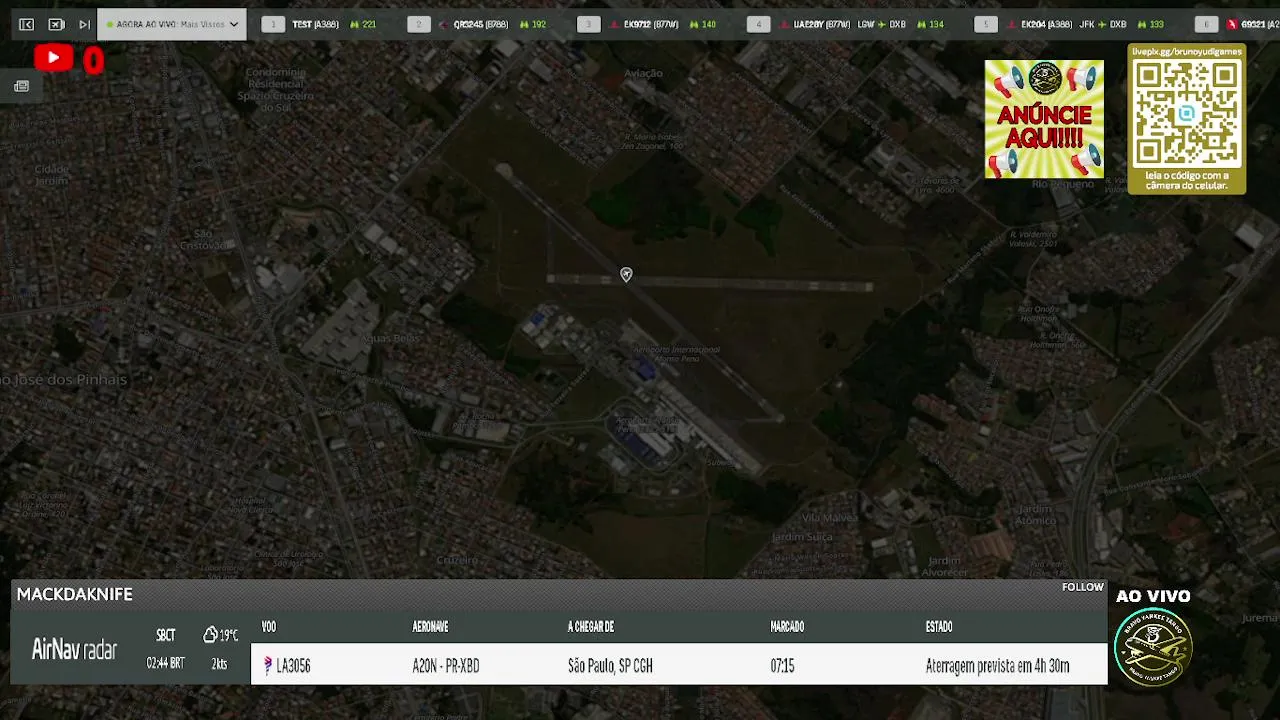
Task: Click the Emirates icon next to UAE28Y
Action: click(x=785, y=24)
